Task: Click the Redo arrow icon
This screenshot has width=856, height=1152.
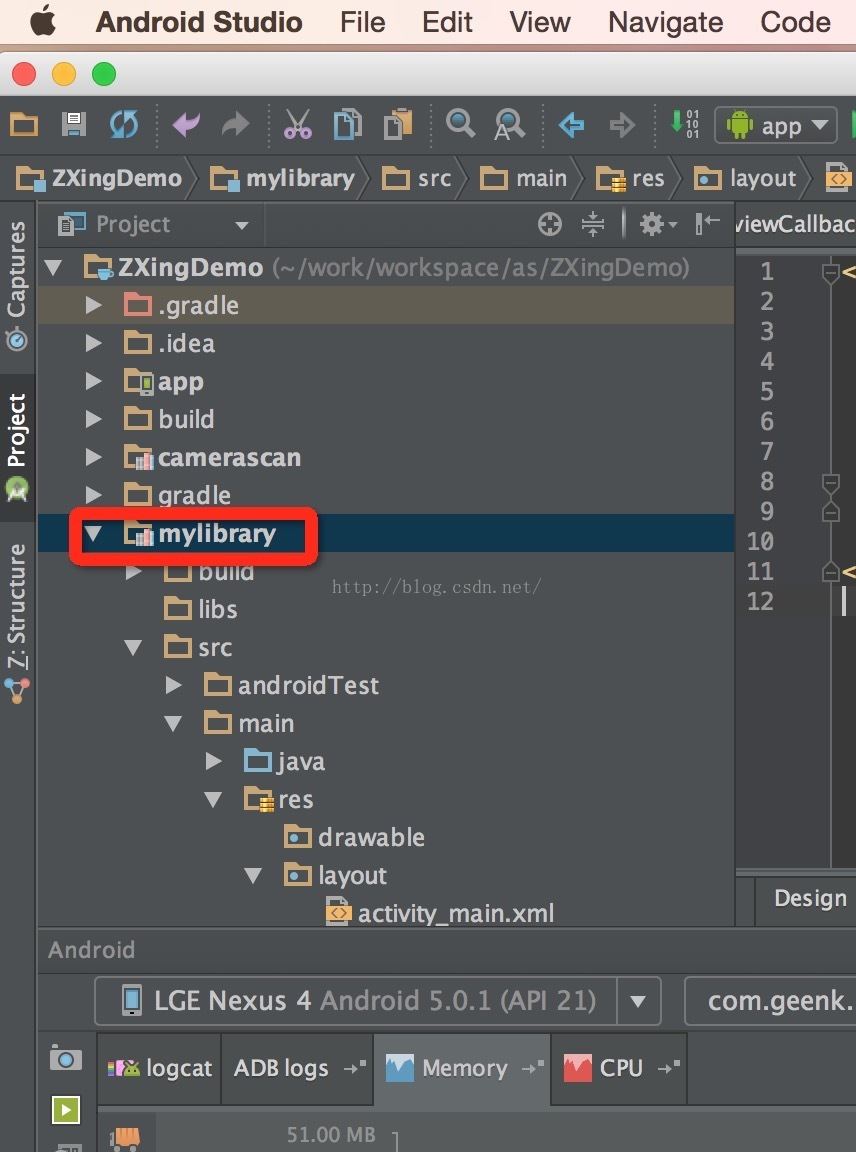Action: (235, 124)
